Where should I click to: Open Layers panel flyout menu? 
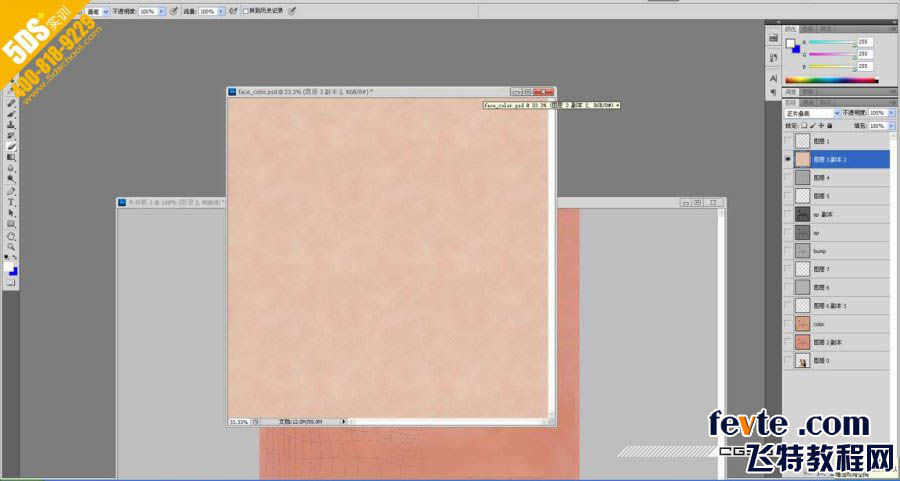coord(894,102)
